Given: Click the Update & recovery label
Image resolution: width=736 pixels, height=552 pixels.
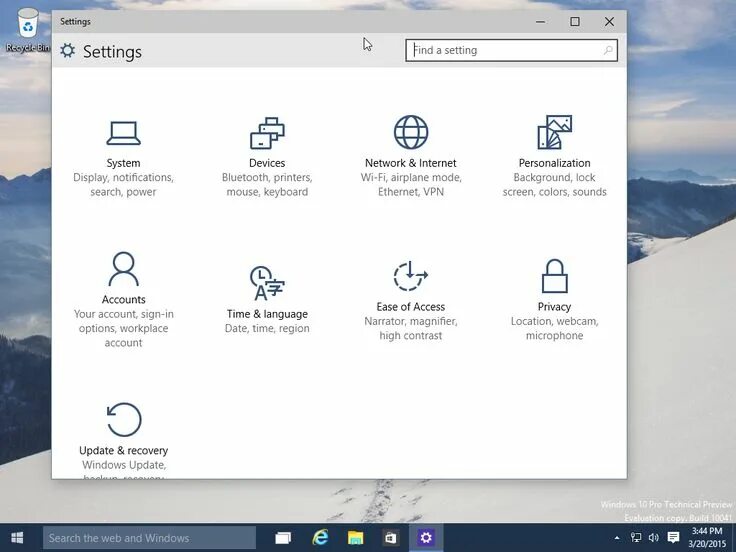Looking at the screenshot, I should click(123, 450).
